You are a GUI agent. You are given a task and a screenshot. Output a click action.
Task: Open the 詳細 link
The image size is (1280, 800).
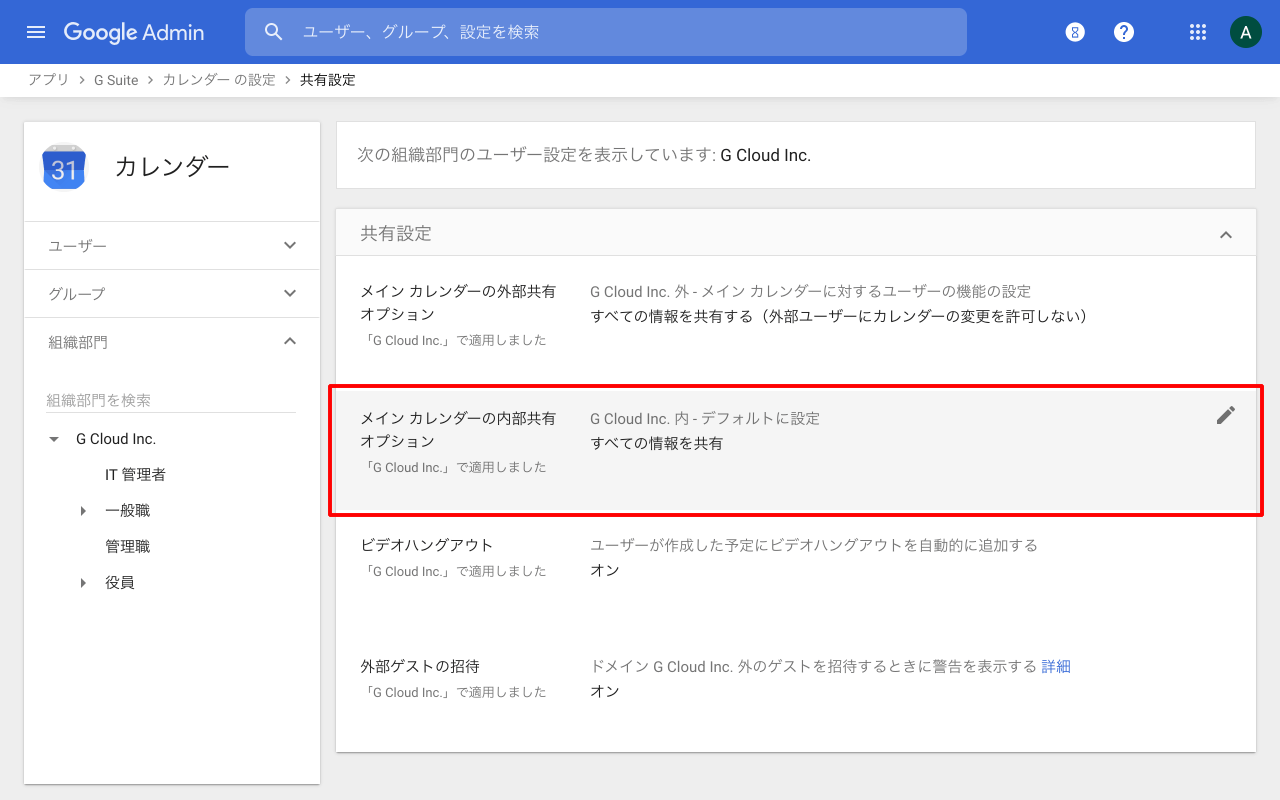pyautogui.click(x=1056, y=666)
